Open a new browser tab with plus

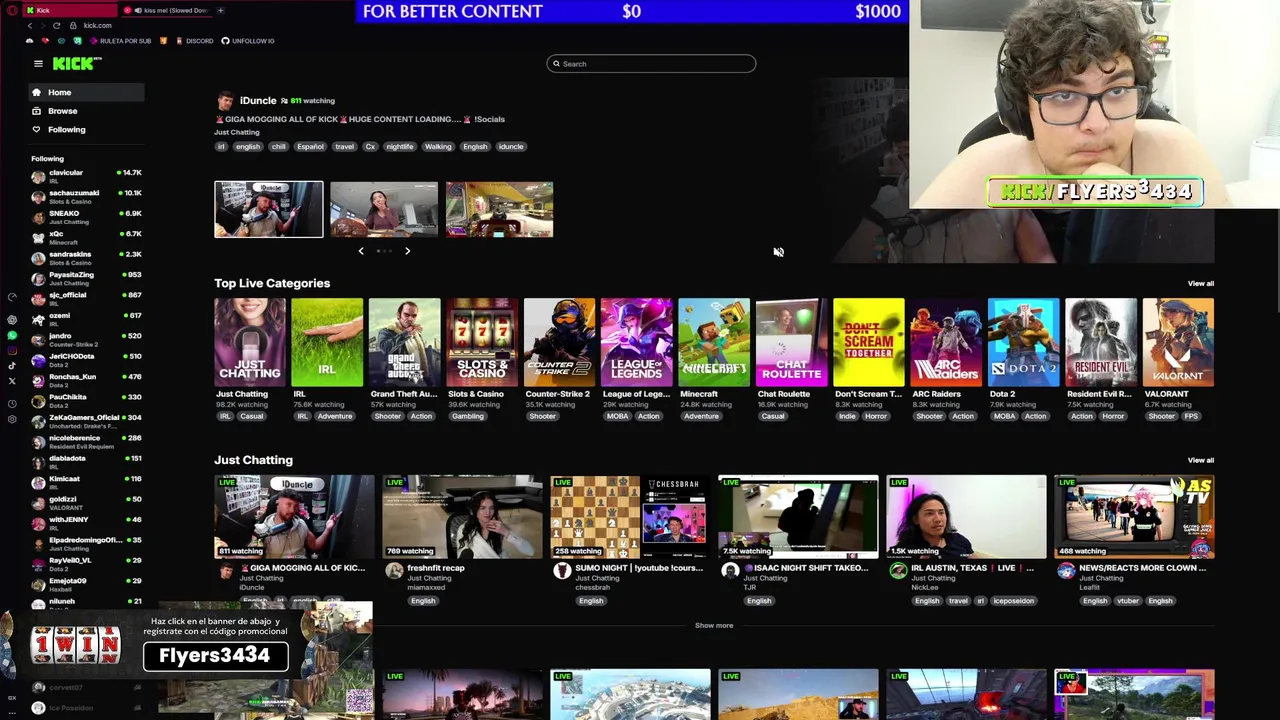click(220, 10)
